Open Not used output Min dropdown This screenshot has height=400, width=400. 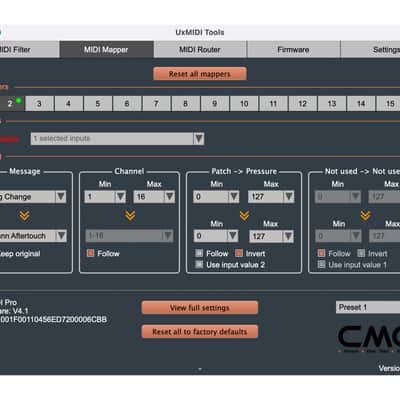coord(338,236)
